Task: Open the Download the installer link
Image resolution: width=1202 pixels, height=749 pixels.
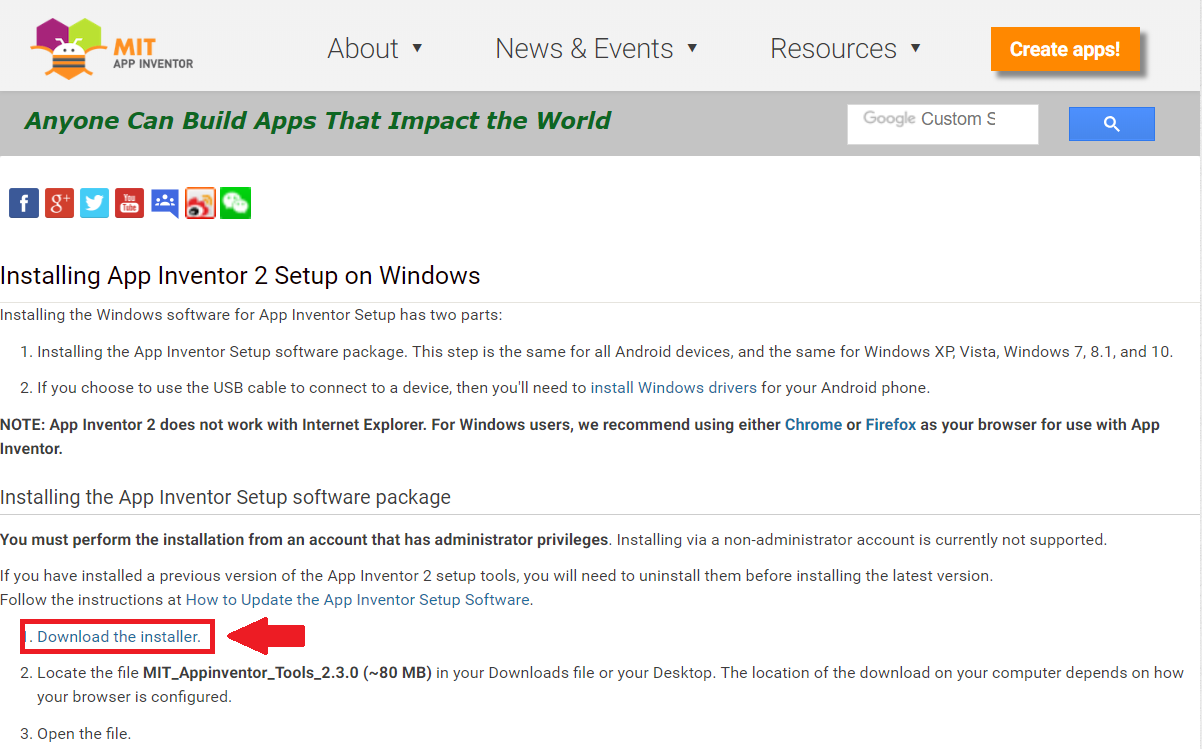Action: coord(118,636)
